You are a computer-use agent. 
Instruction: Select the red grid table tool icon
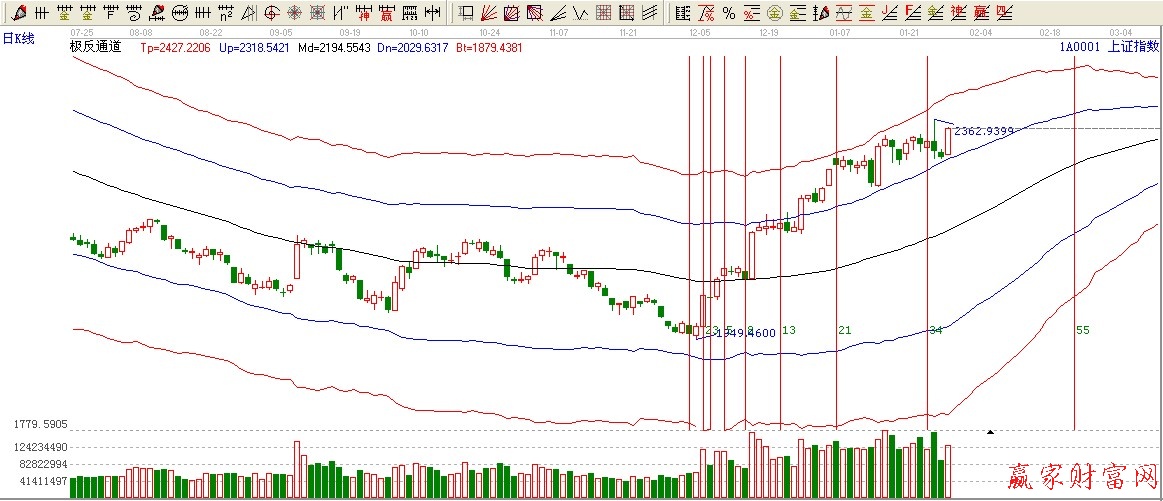click(602, 13)
